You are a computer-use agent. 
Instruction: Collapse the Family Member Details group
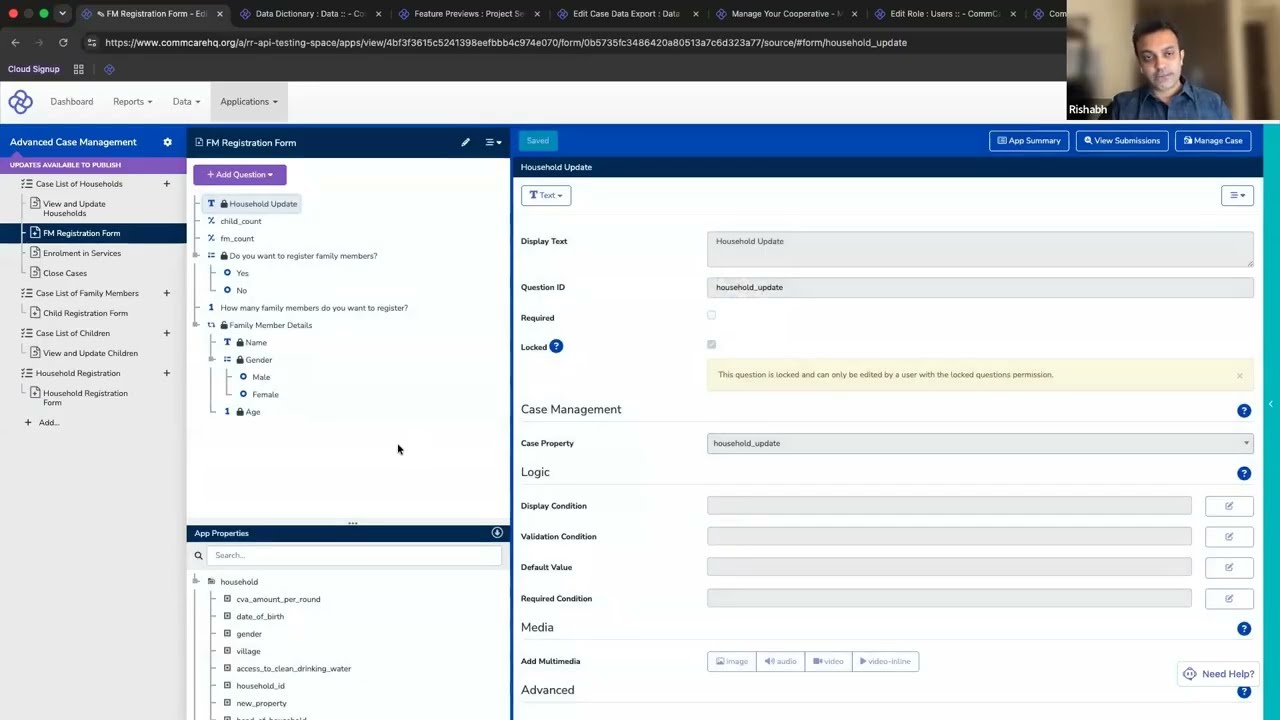pyautogui.click(x=196, y=325)
